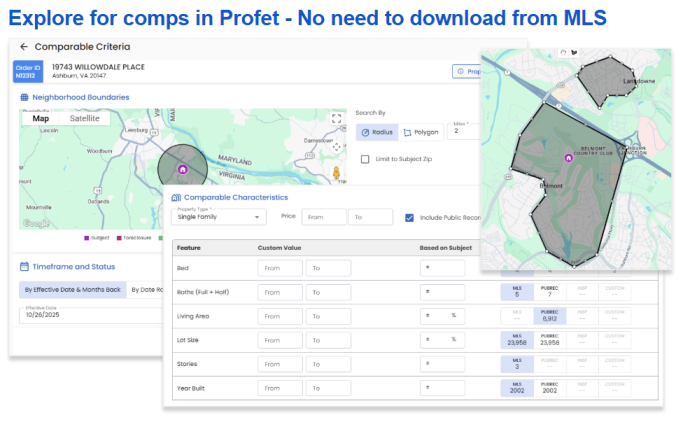Enable the Limit to Subject Zip checkbox
The height and width of the screenshot is (422, 683).
(x=365, y=159)
